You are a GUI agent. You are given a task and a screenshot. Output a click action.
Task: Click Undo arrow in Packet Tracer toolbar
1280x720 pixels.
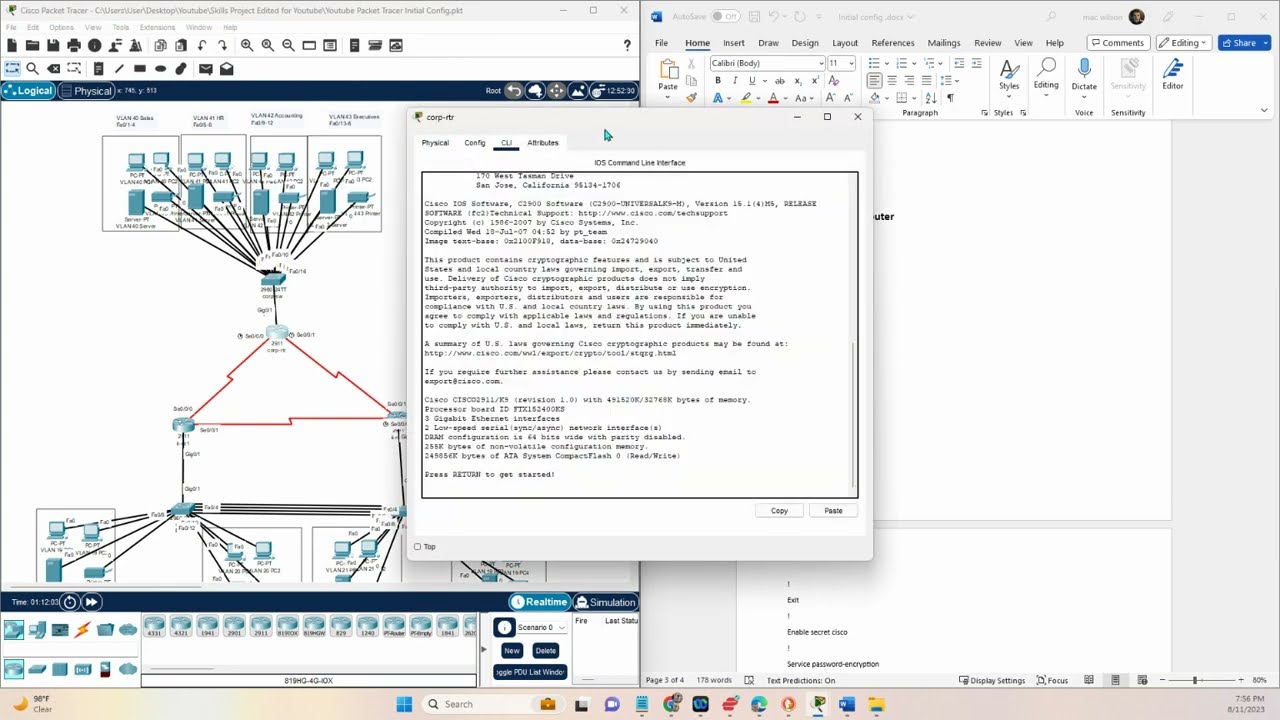[202, 45]
